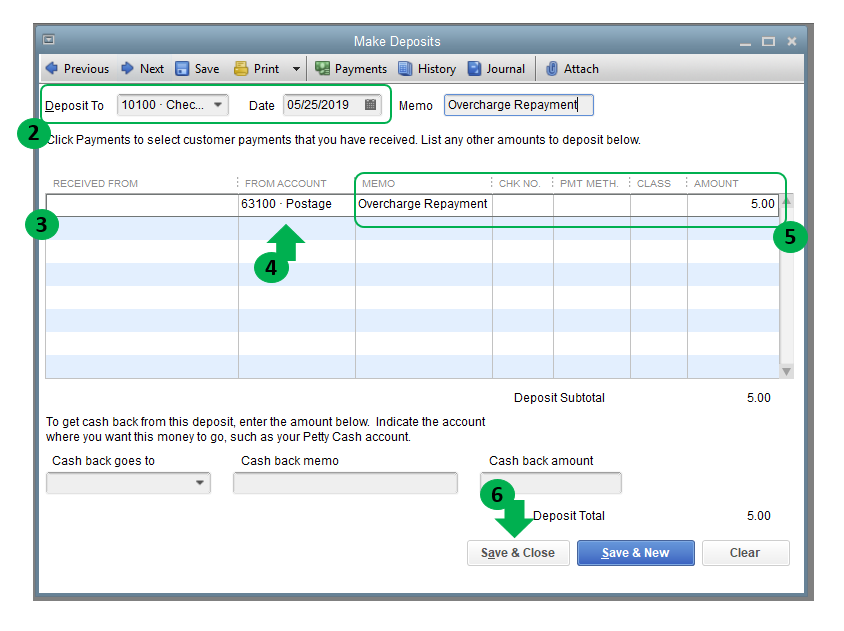Click the Cash back amount field
Image resolution: width=844 pixels, height=631 pixels.
551,483
